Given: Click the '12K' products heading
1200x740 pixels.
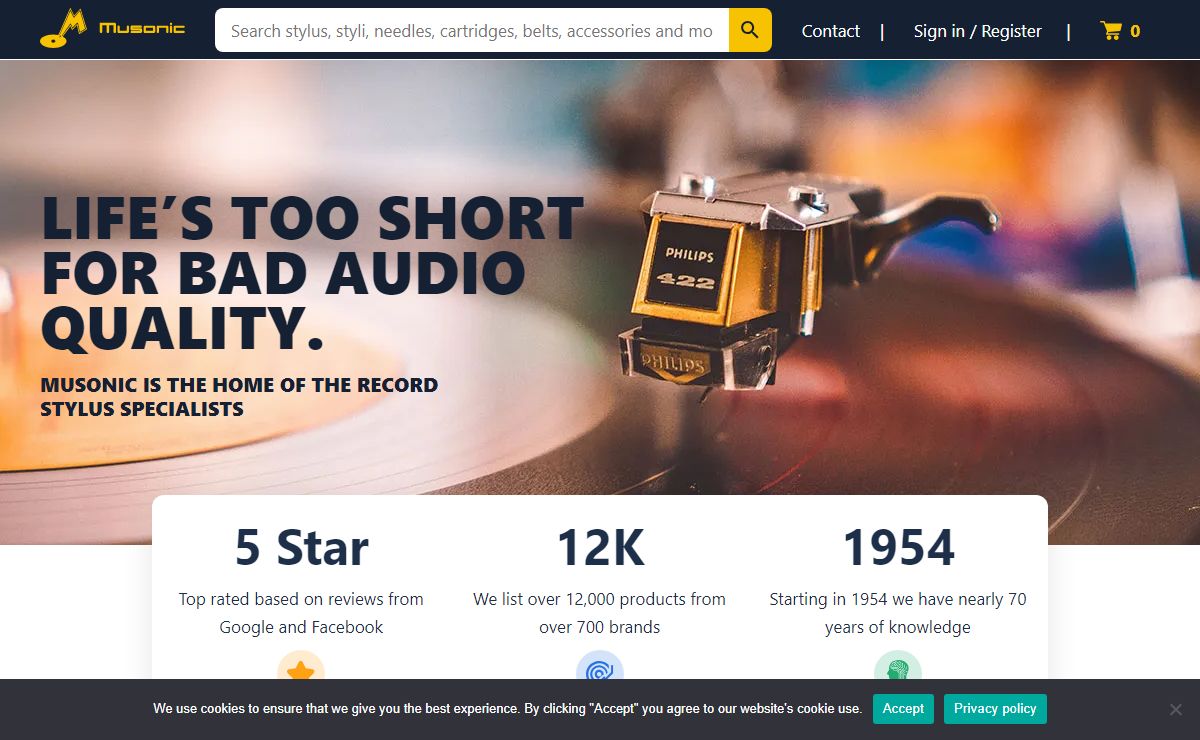Looking at the screenshot, I should 600,547.
